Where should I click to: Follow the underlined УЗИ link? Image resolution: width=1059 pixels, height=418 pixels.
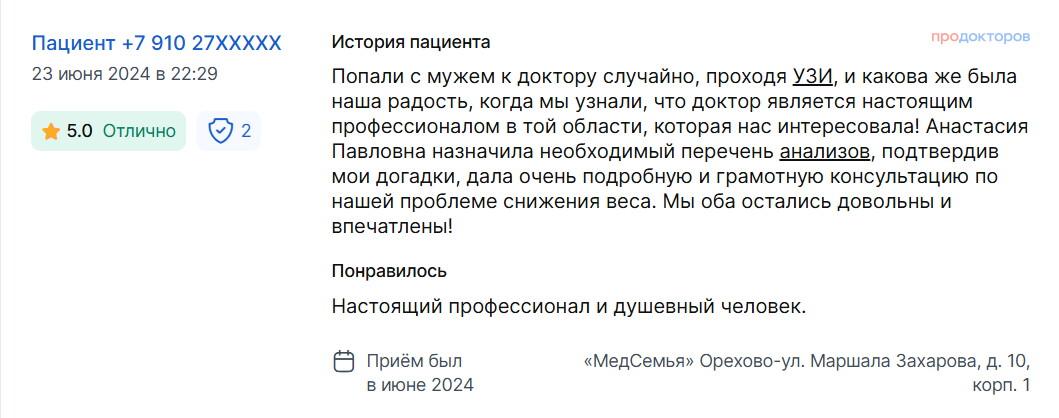pos(814,77)
